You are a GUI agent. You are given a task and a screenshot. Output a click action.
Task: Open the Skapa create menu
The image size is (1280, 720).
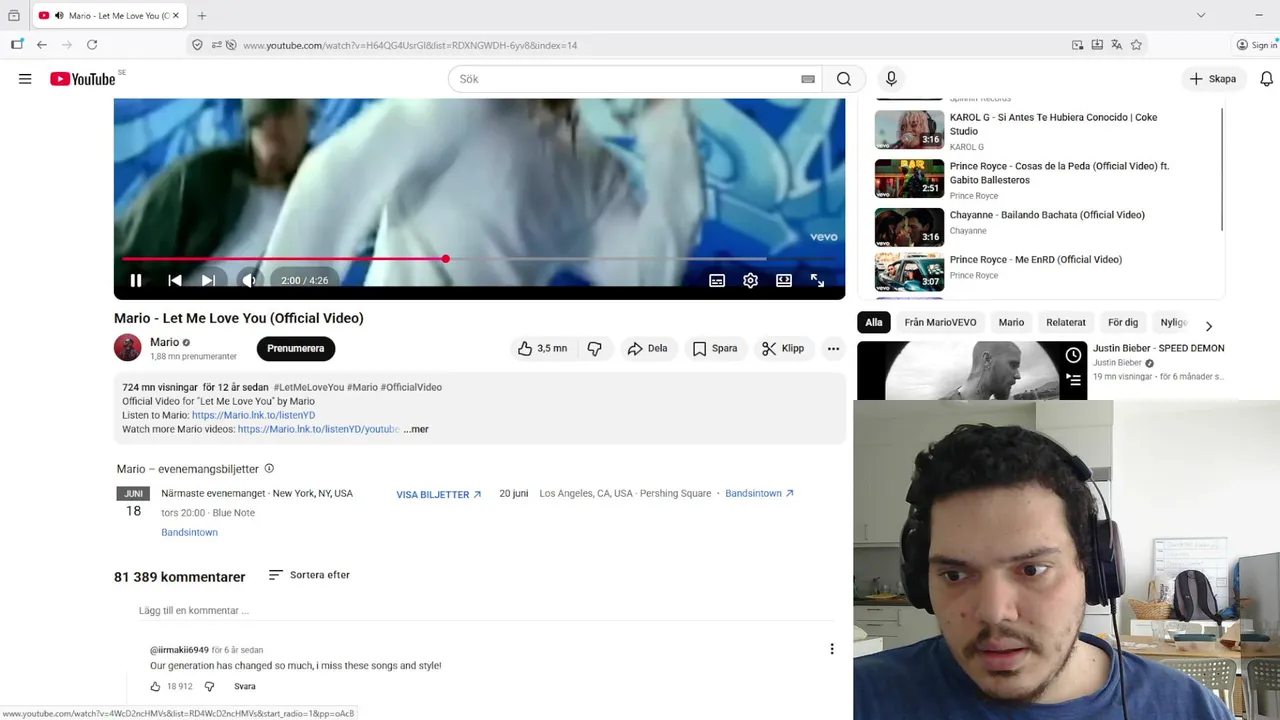(1212, 79)
